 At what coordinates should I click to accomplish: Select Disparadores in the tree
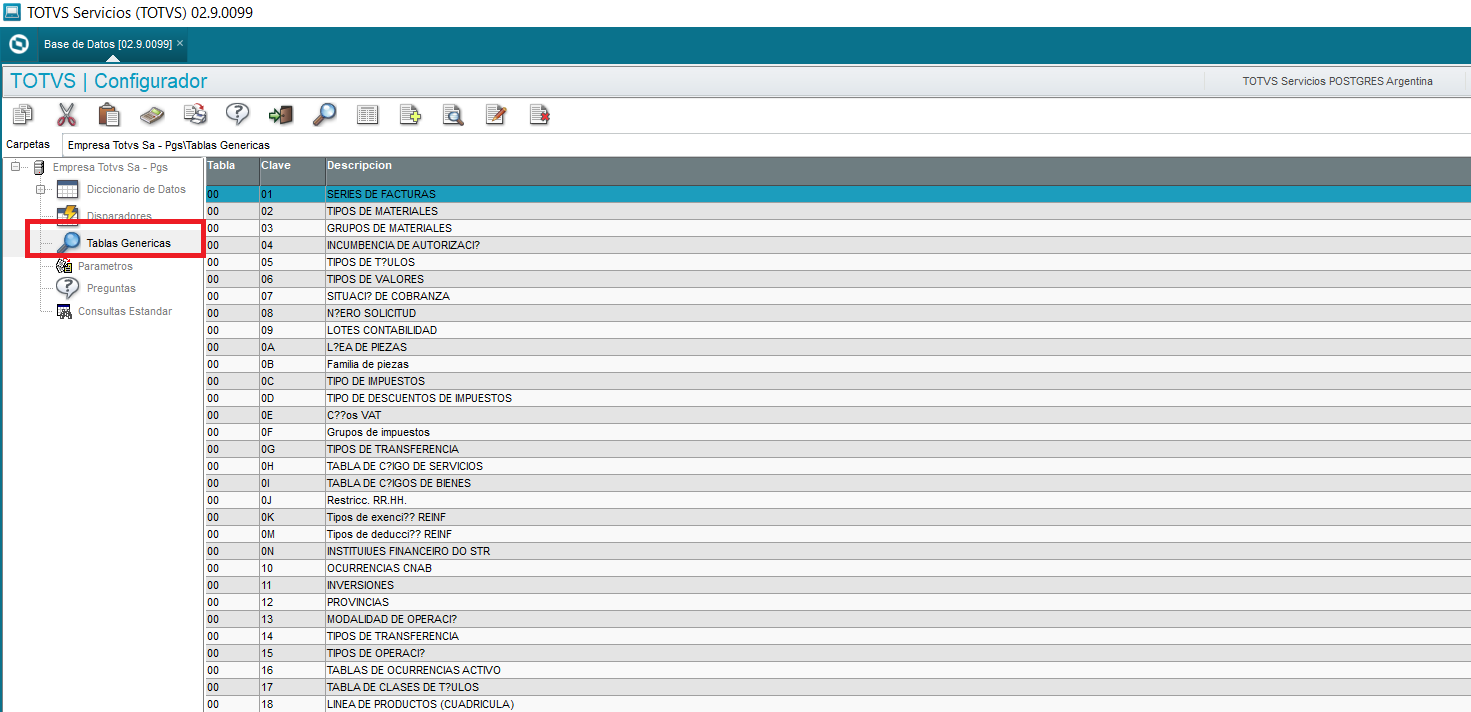pos(119,216)
